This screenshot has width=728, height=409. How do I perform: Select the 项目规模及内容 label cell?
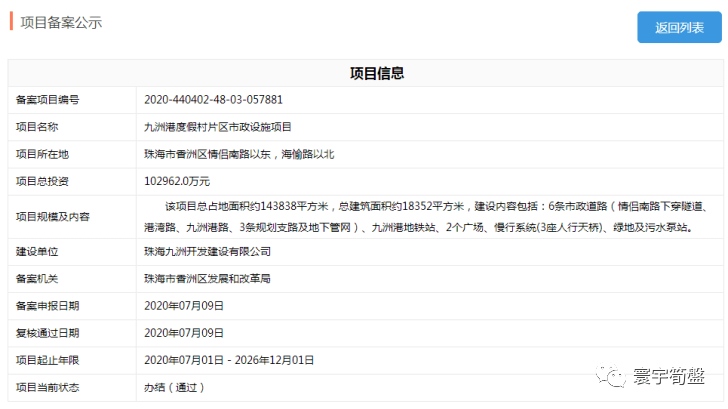coord(72,217)
